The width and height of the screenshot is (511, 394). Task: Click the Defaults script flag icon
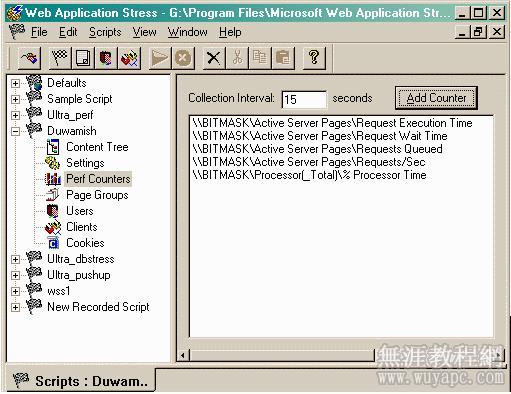click(34, 83)
